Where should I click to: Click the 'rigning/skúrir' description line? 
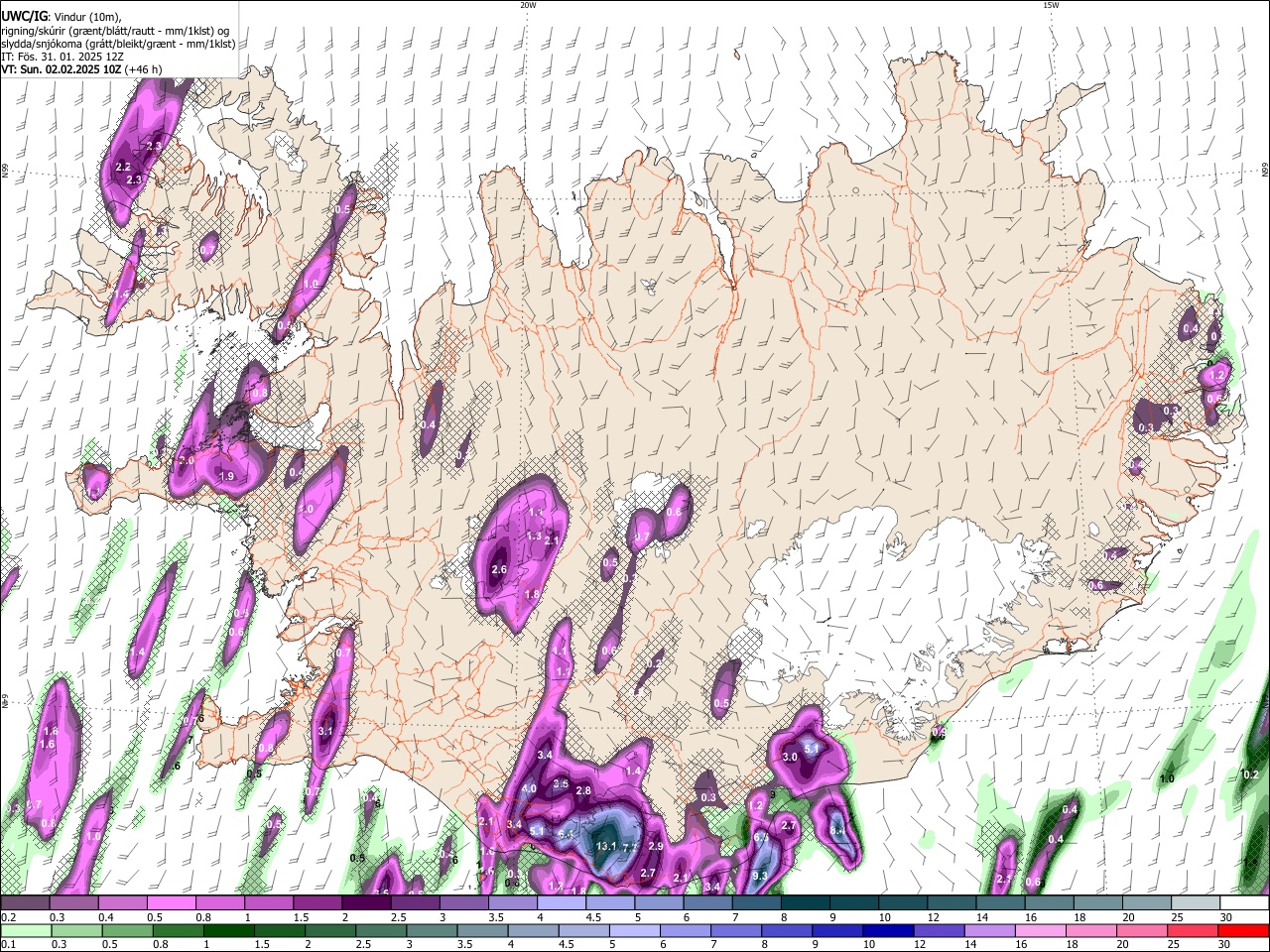click(x=114, y=31)
